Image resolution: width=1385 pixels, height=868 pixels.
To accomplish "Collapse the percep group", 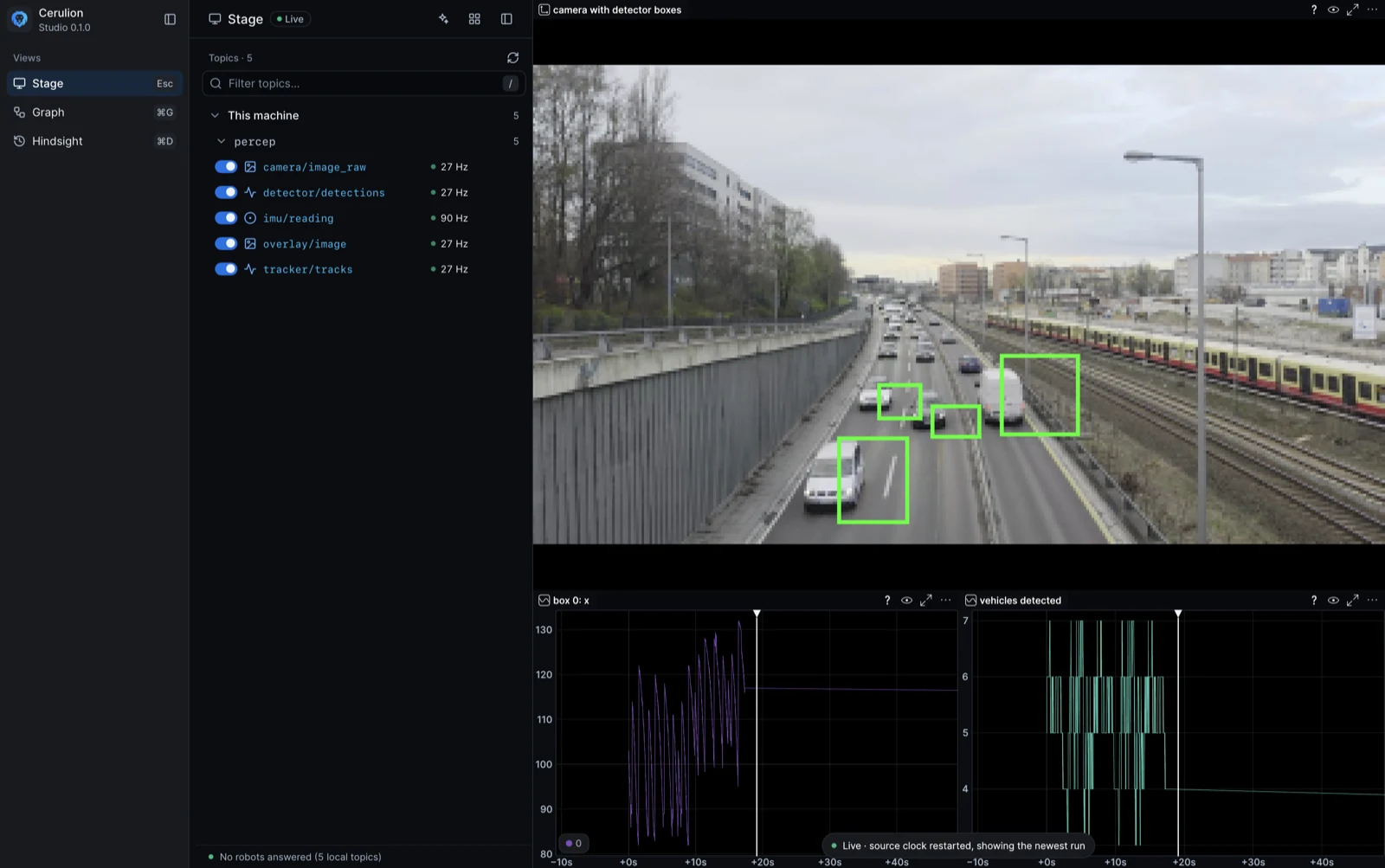I will tap(221, 141).
